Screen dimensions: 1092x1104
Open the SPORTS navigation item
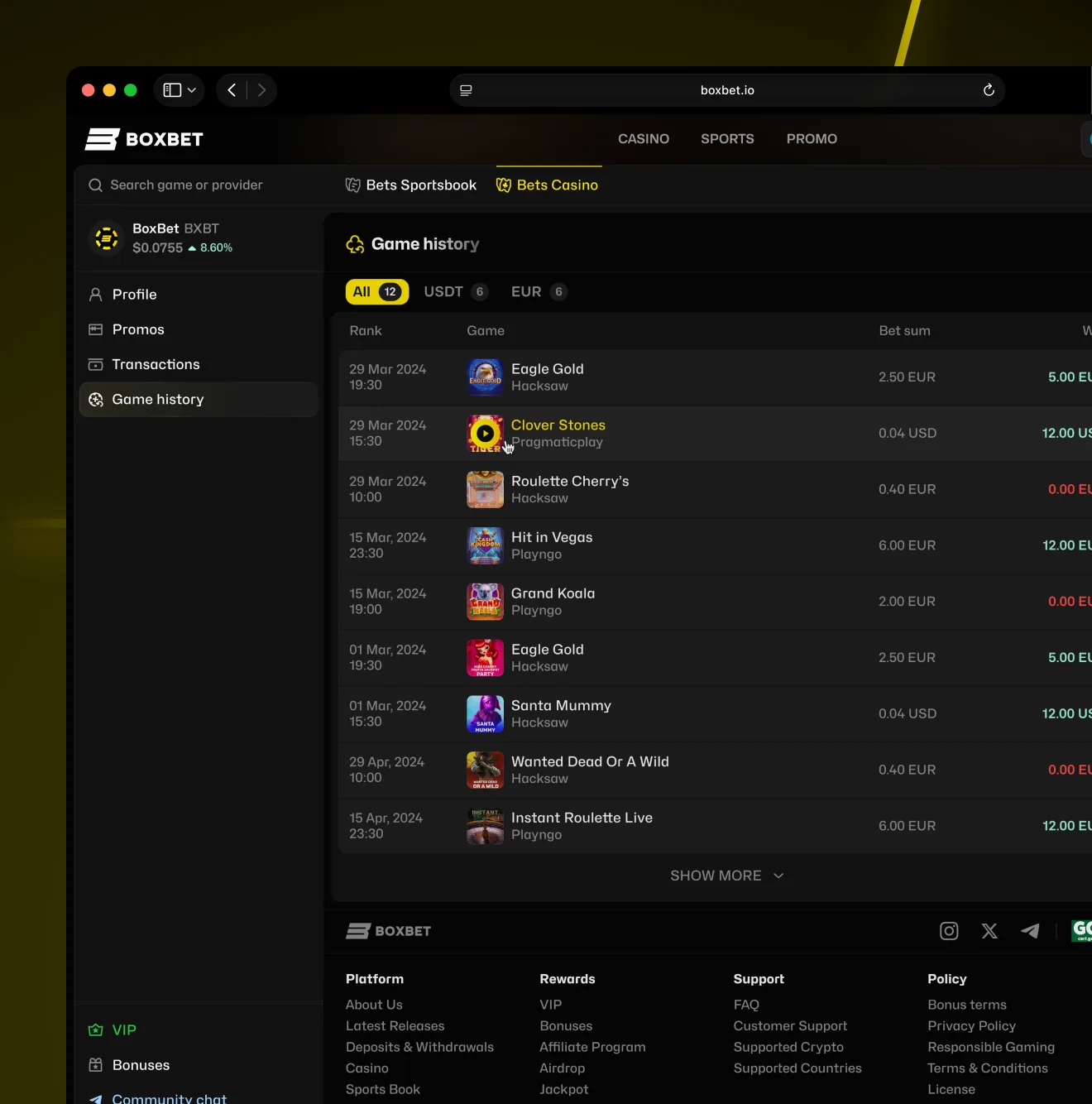(x=727, y=139)
